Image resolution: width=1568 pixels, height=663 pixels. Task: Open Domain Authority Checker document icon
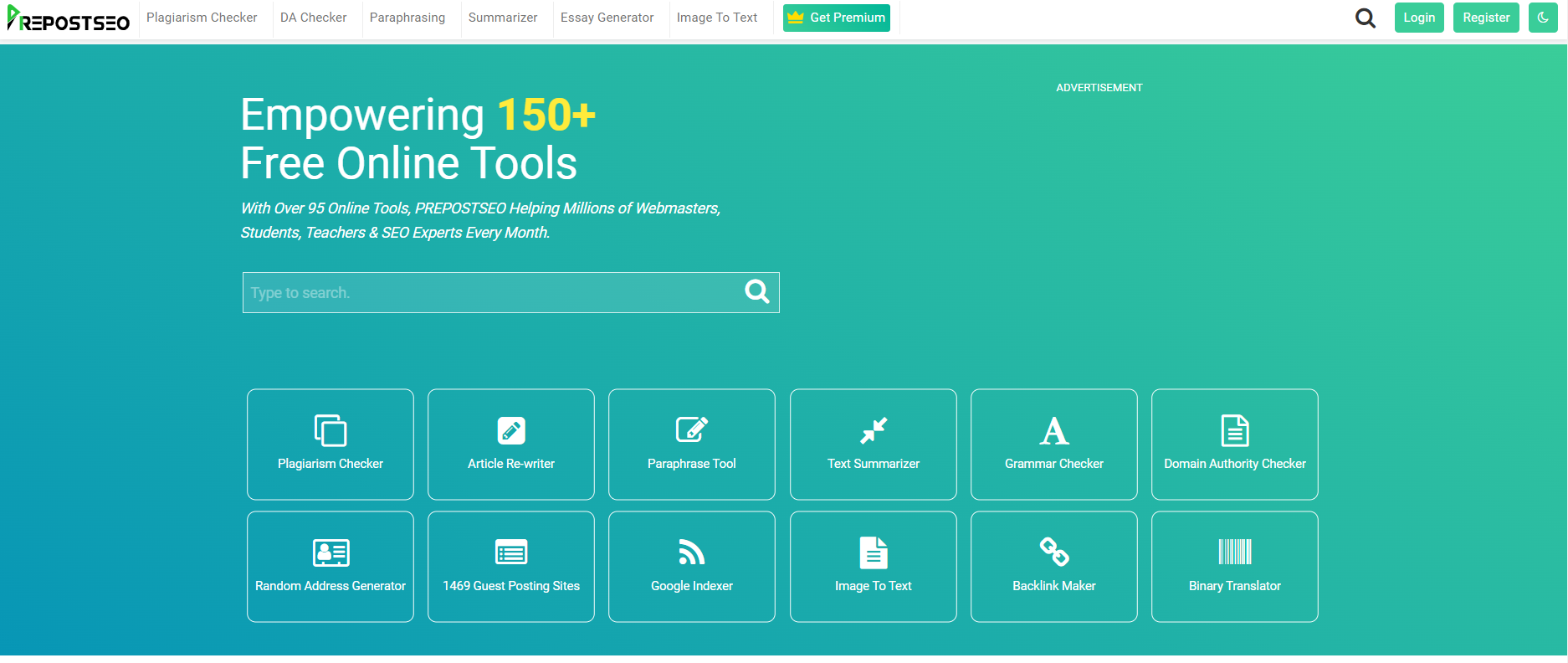pos(1235,430)
